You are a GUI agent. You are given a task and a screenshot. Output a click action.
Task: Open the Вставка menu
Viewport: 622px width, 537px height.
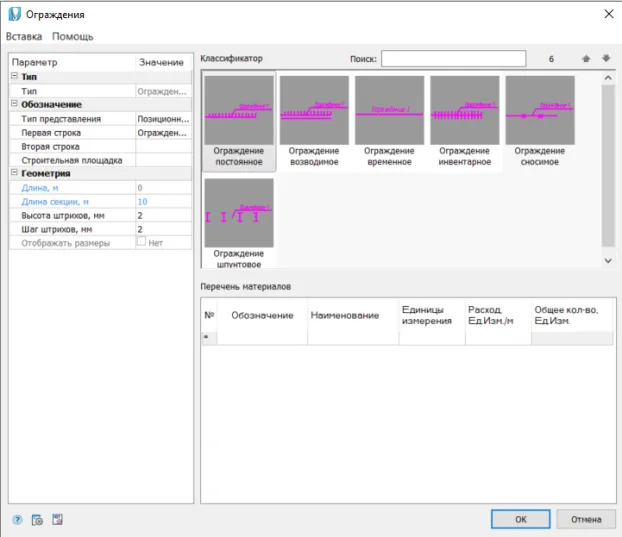[x=24, y=36]
